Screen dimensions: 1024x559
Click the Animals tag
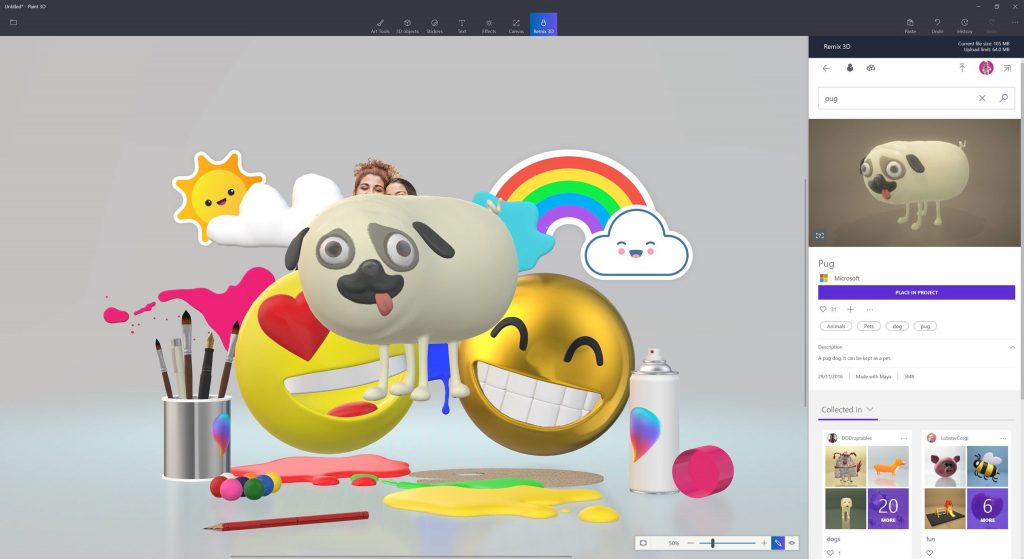[833, 326]
